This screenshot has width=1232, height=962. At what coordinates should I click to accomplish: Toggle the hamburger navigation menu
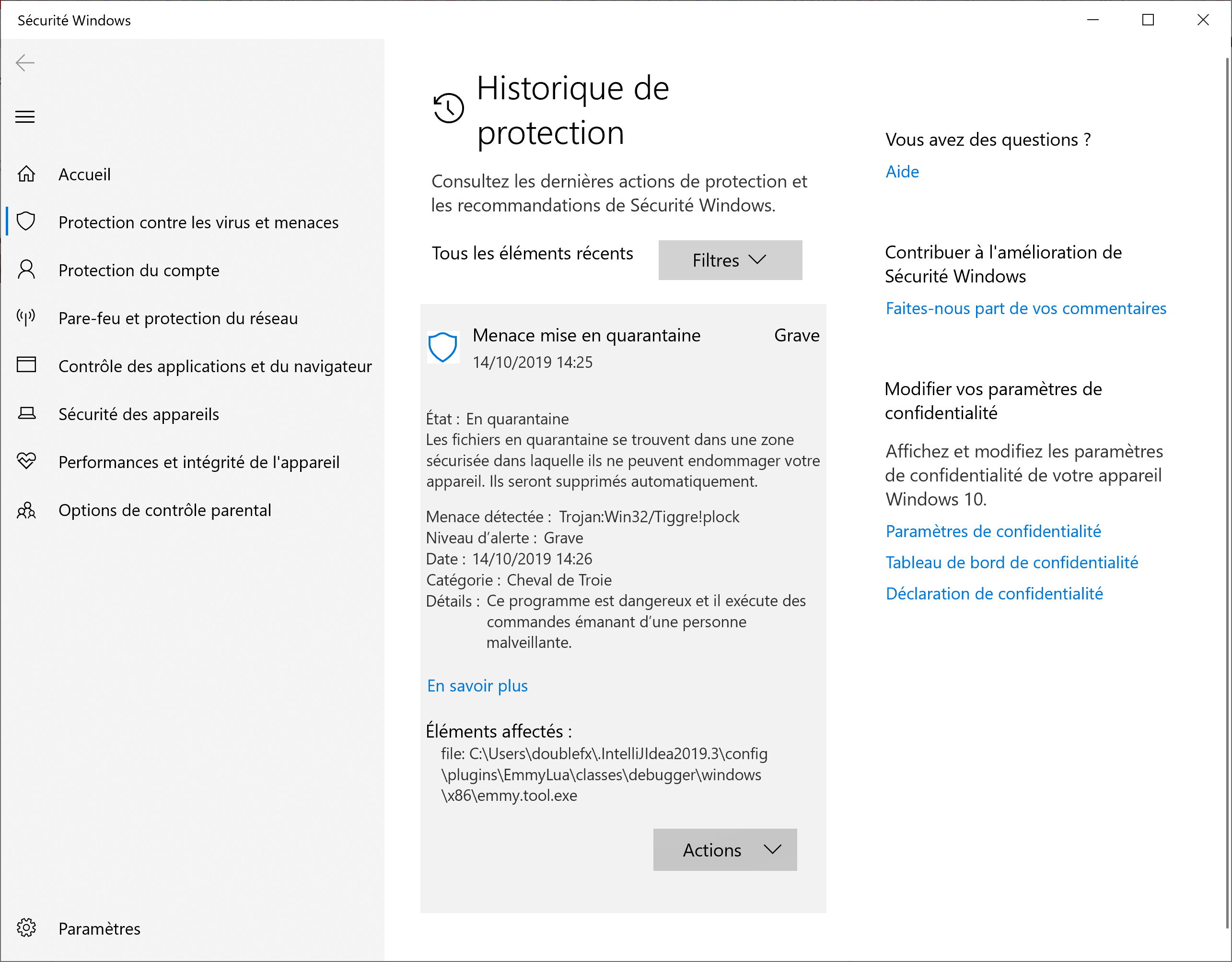(25, 117)
